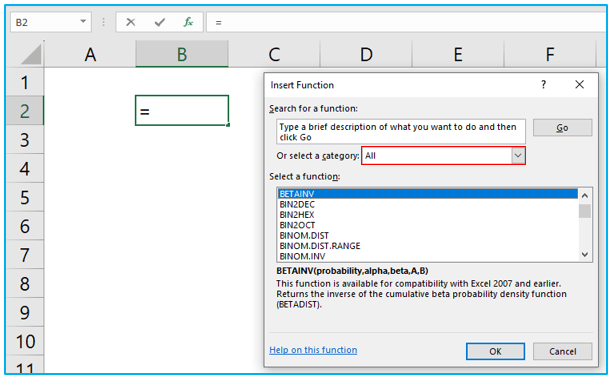Select the row 1 header

[25, 82]
